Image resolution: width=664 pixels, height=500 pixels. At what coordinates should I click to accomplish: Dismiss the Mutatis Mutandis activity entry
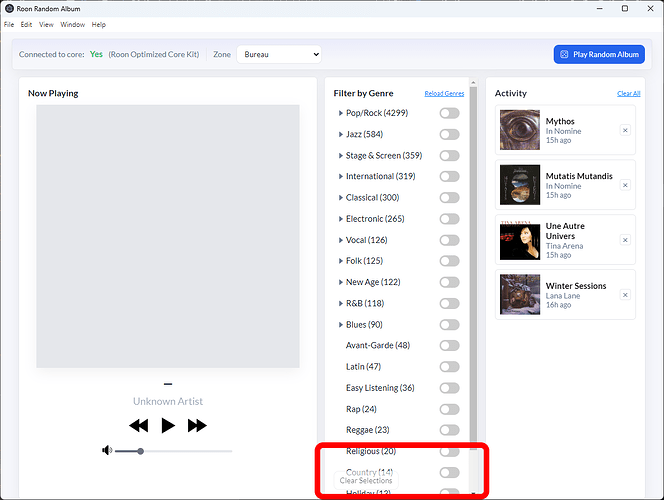pos(624,185)
